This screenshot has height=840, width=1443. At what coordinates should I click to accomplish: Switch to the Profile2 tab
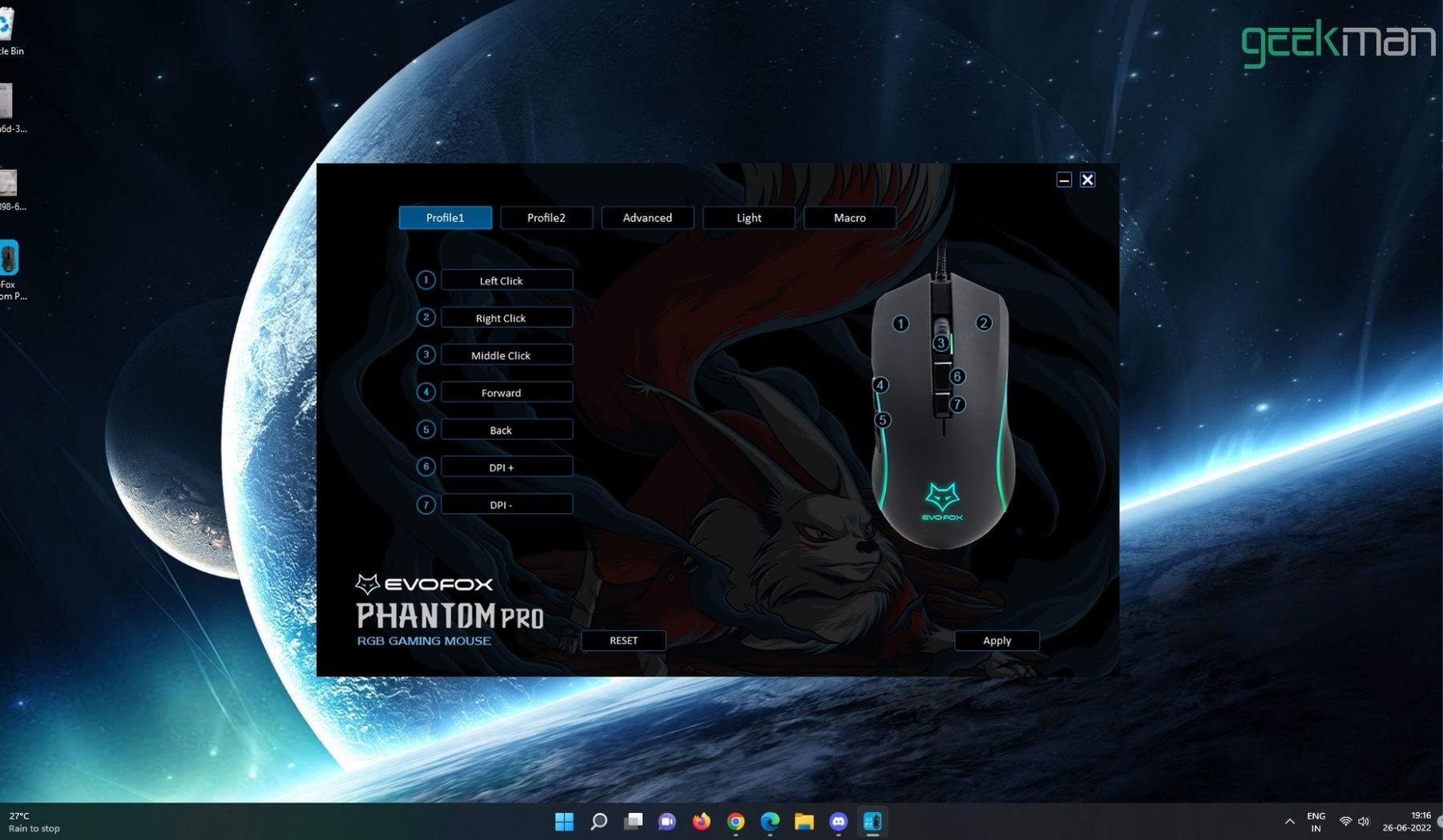(x=546, y=217)
